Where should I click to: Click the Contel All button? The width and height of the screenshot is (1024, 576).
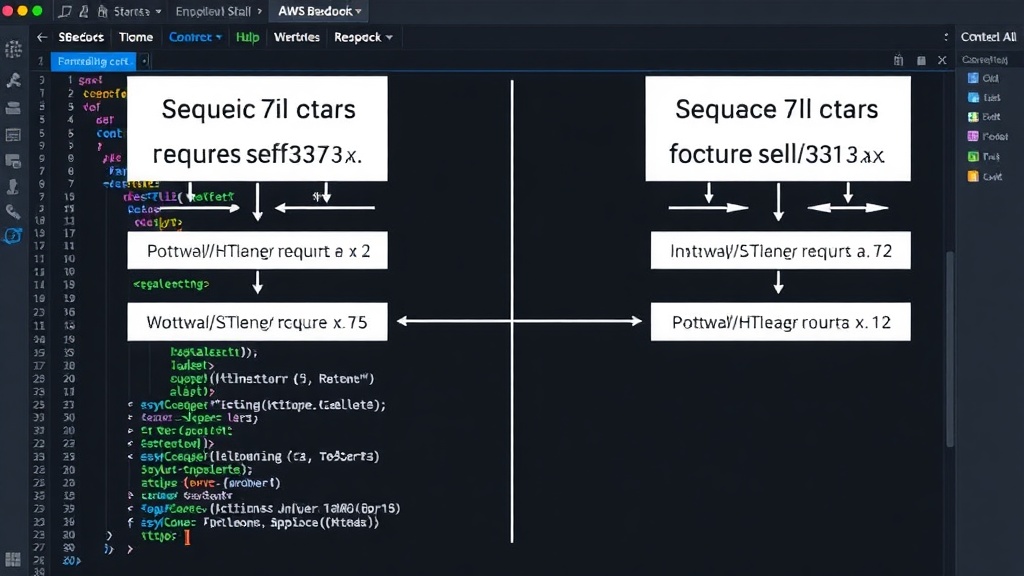pyautogui.click(x=988, y=37)
